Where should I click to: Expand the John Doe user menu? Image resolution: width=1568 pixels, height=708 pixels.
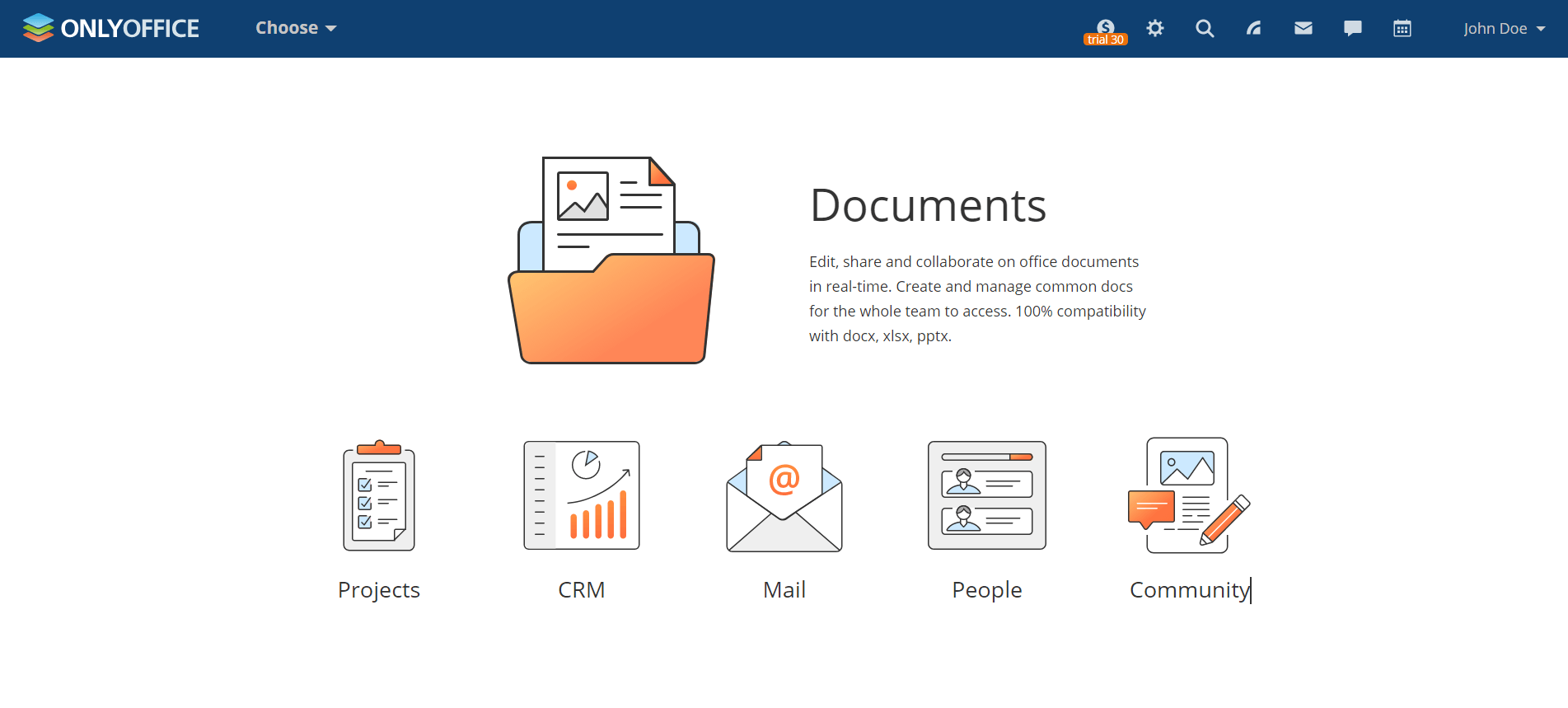coord(1505,28)
